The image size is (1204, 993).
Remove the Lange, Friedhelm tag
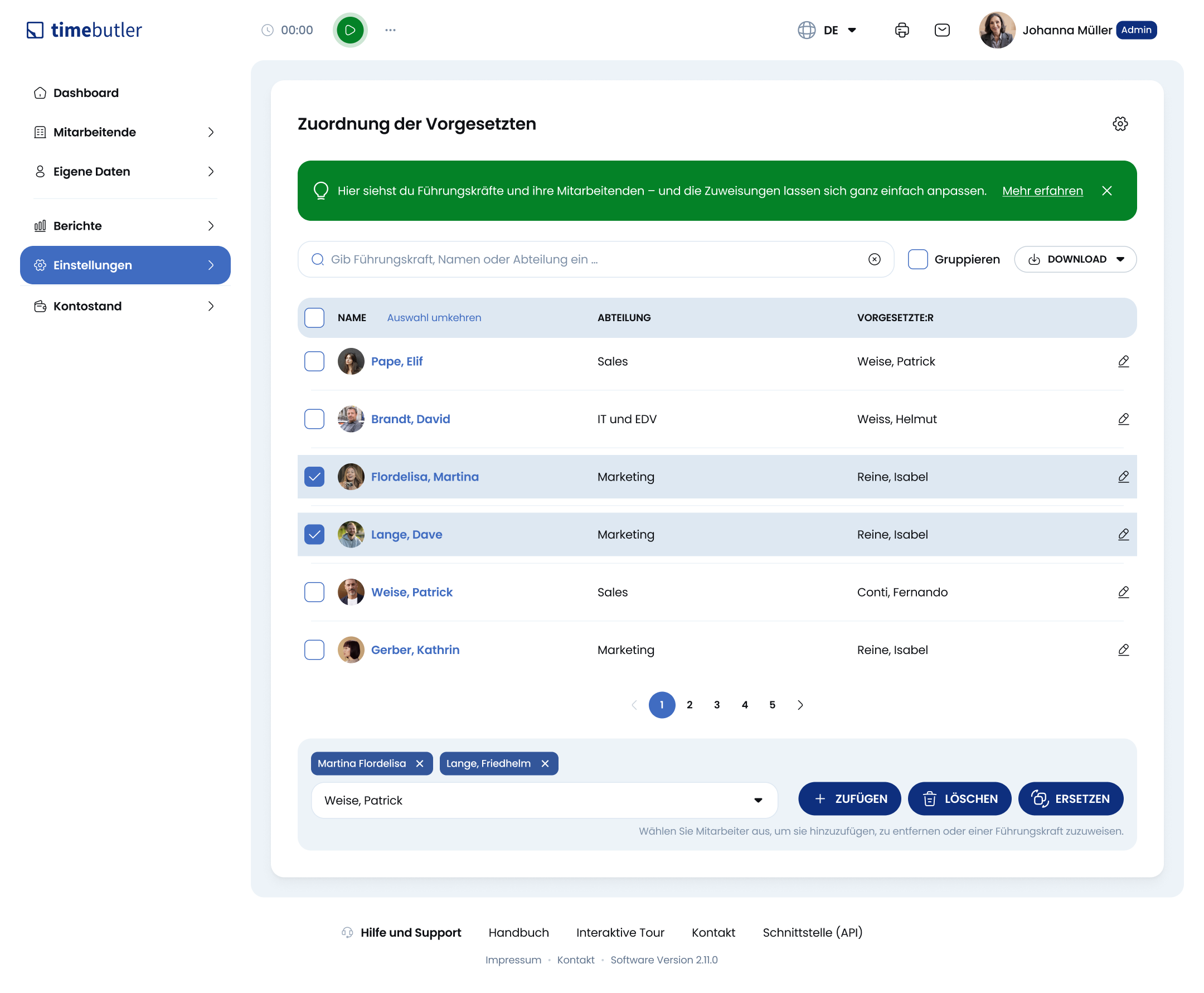click(x=545, y=764)
